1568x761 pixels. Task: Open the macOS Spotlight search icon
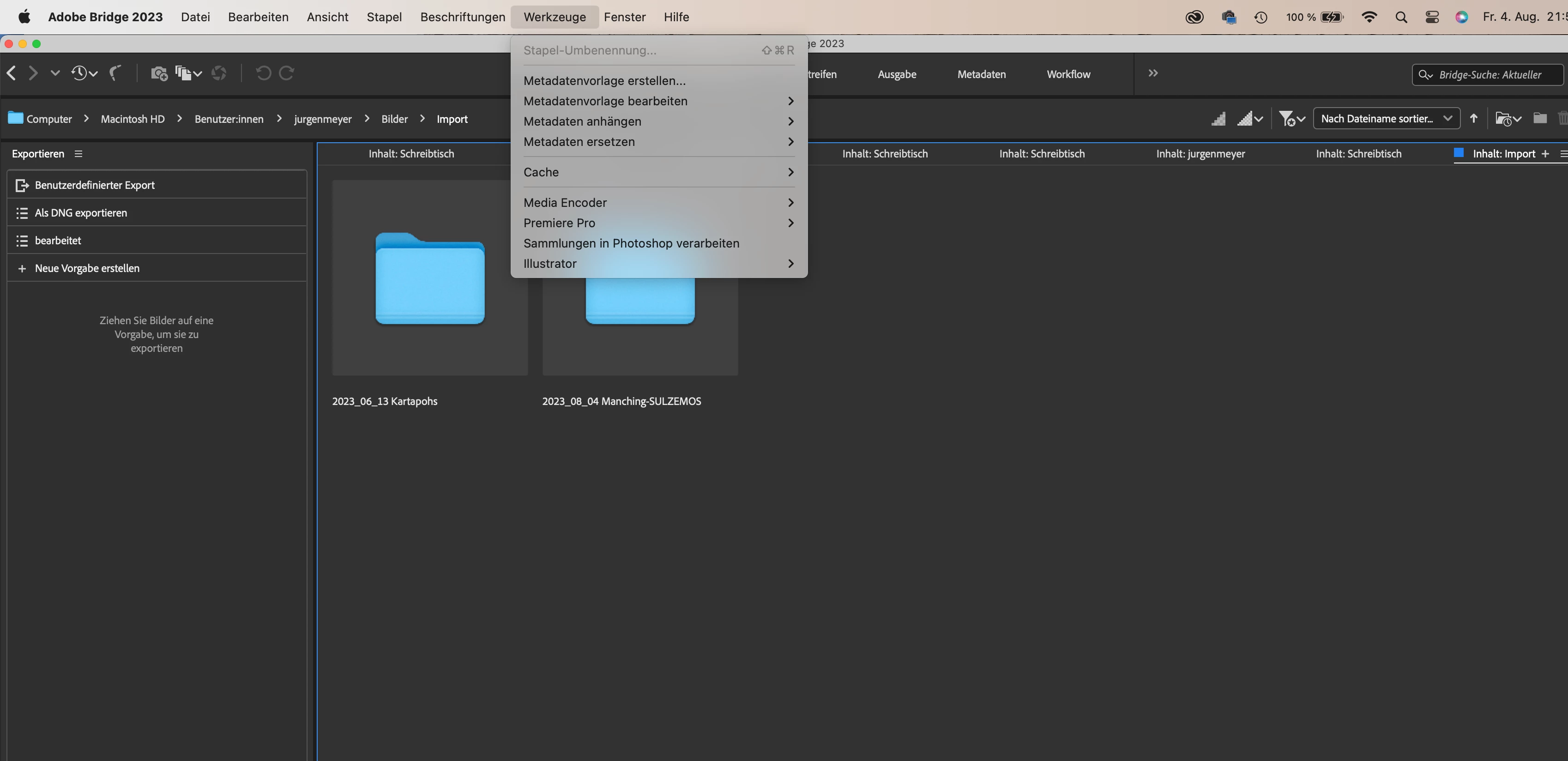pos(1400,17)
